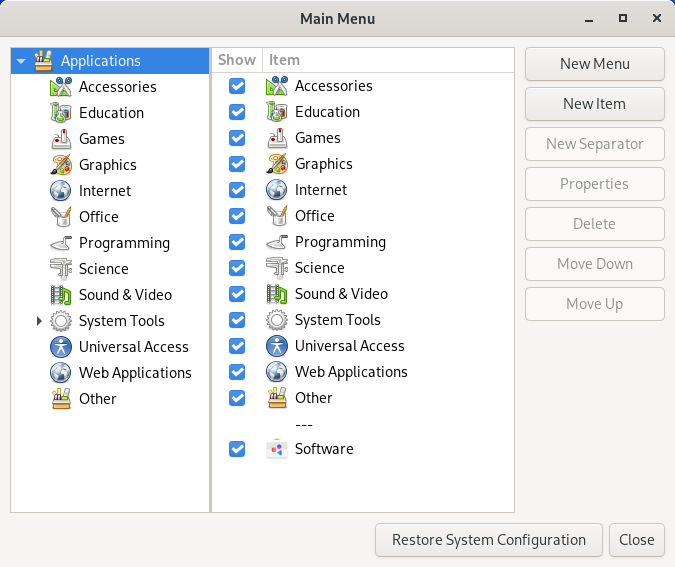Click Restore System Configuration button
This screenshot has height=567, width=675.
click(x=488, y=540)
